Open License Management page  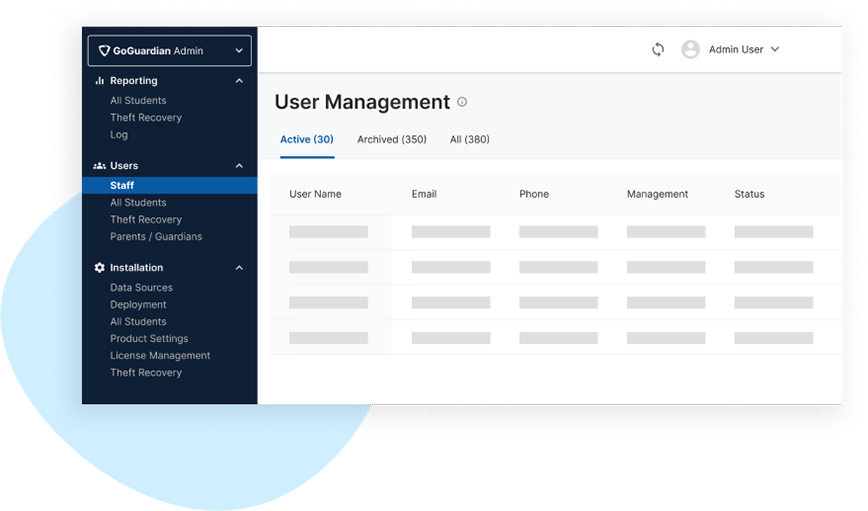pos(160,355)
